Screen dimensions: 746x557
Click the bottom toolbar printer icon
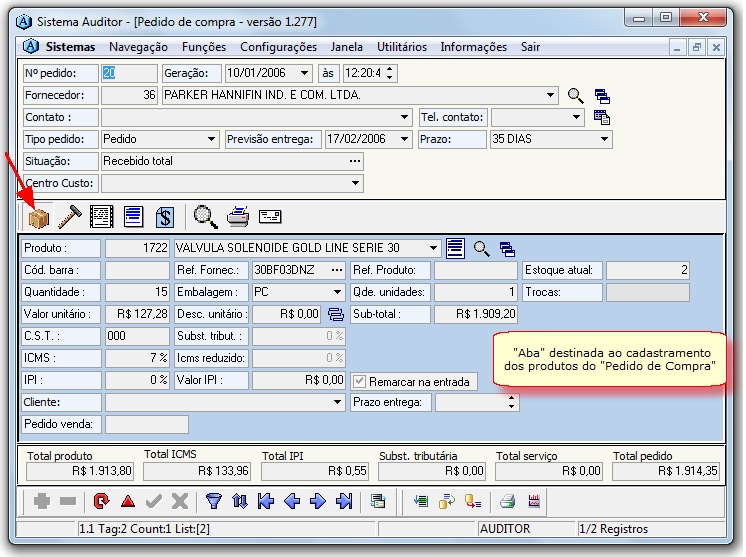click(508, 501)
